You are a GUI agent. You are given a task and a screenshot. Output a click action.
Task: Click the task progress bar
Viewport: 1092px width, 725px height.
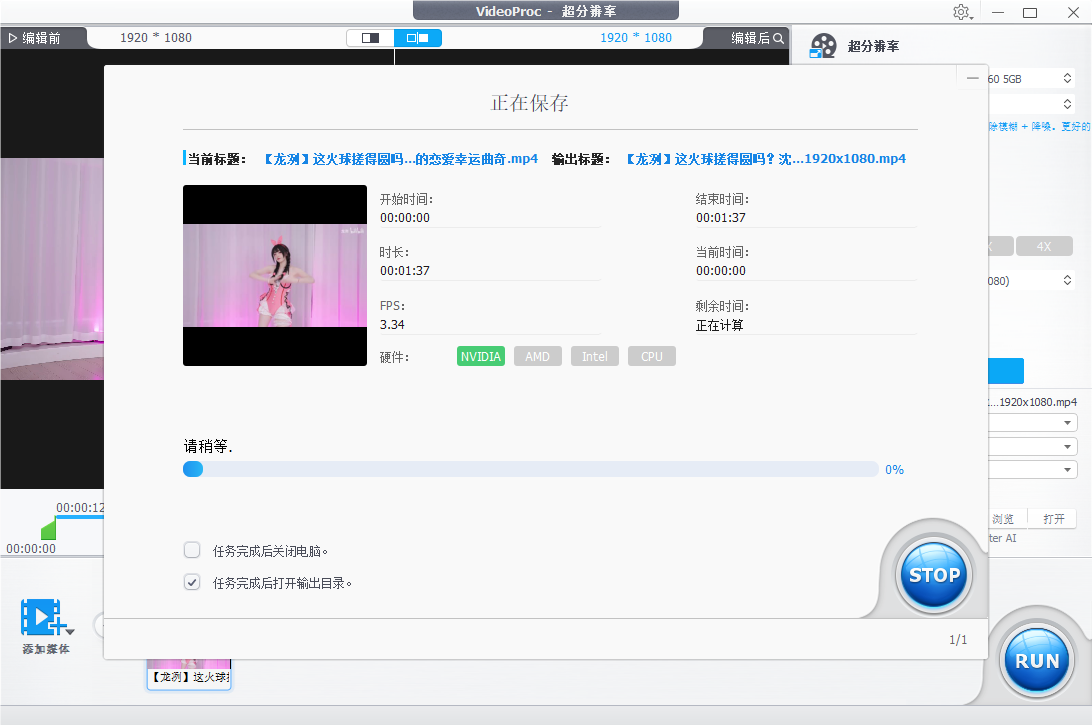coord(530,468)
